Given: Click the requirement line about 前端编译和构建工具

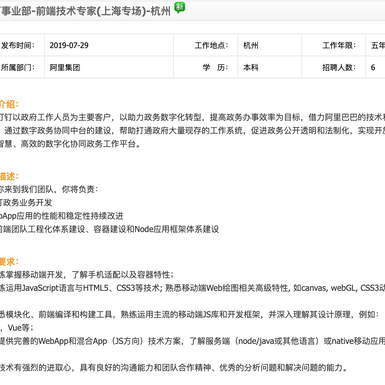Looking at the screenshot, I should coord(189,315).
